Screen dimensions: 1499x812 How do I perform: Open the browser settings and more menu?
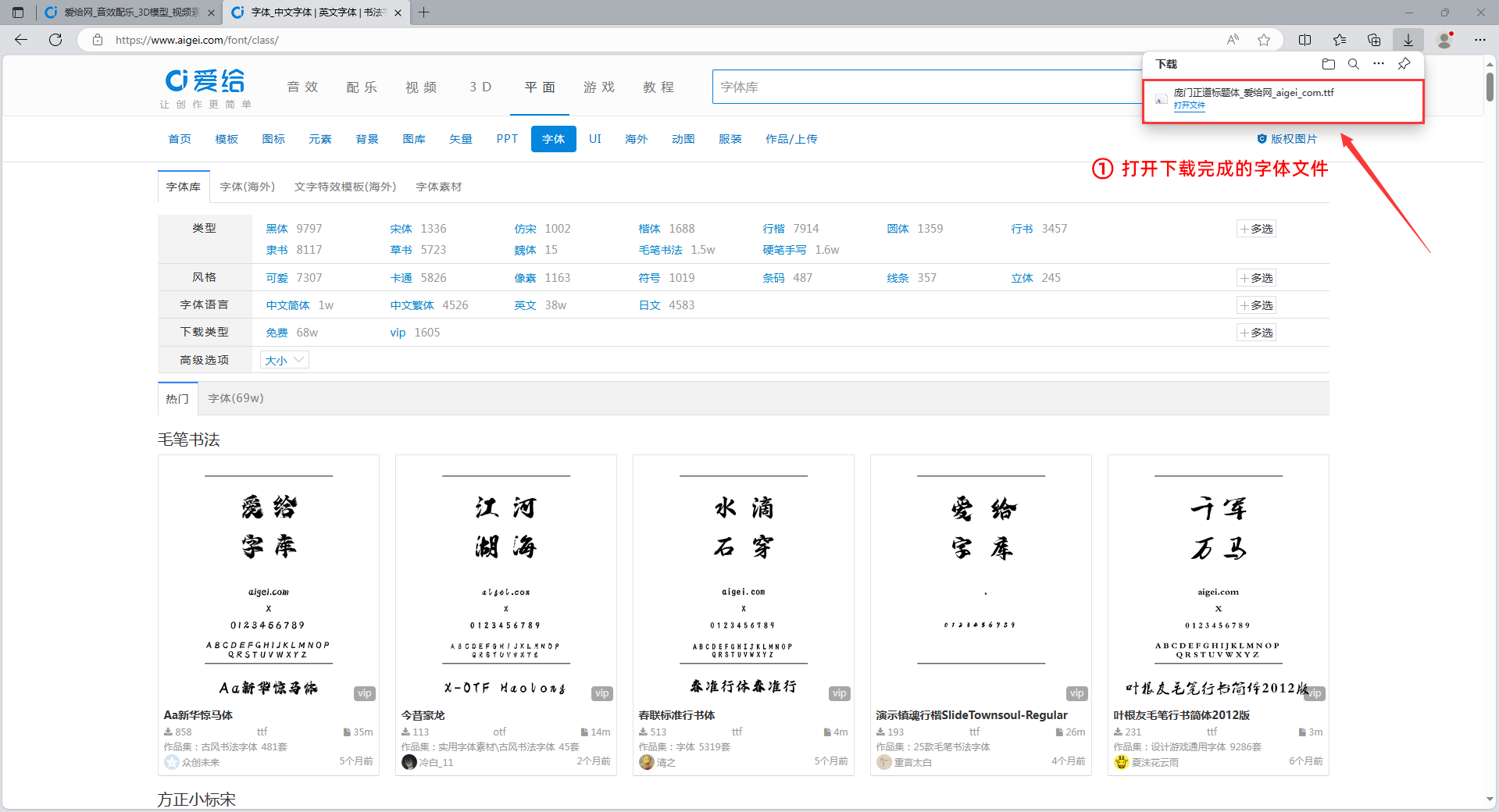(x=1480, y=40)
